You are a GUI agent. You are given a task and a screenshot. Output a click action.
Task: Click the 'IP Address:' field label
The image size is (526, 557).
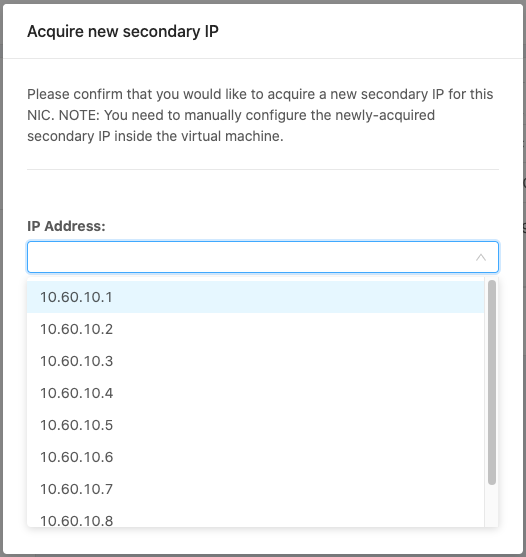click(66, 226)
